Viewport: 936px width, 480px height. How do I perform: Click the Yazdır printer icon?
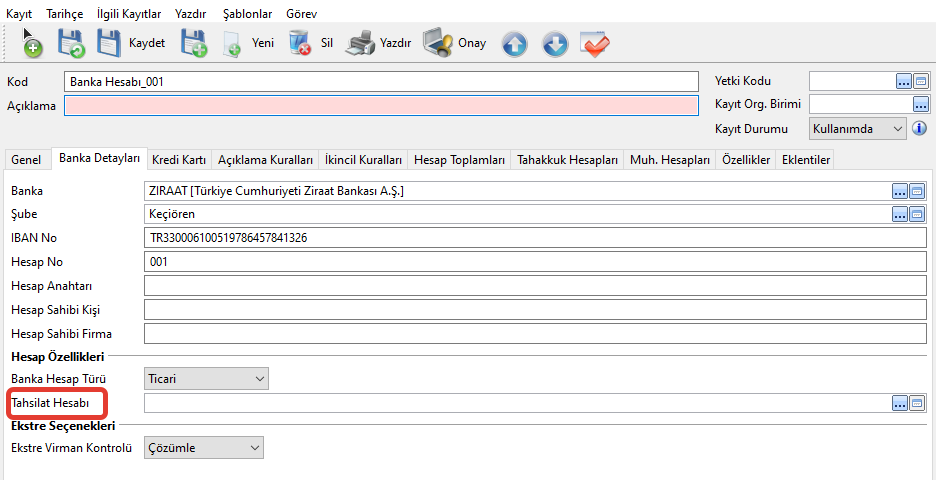361,43
